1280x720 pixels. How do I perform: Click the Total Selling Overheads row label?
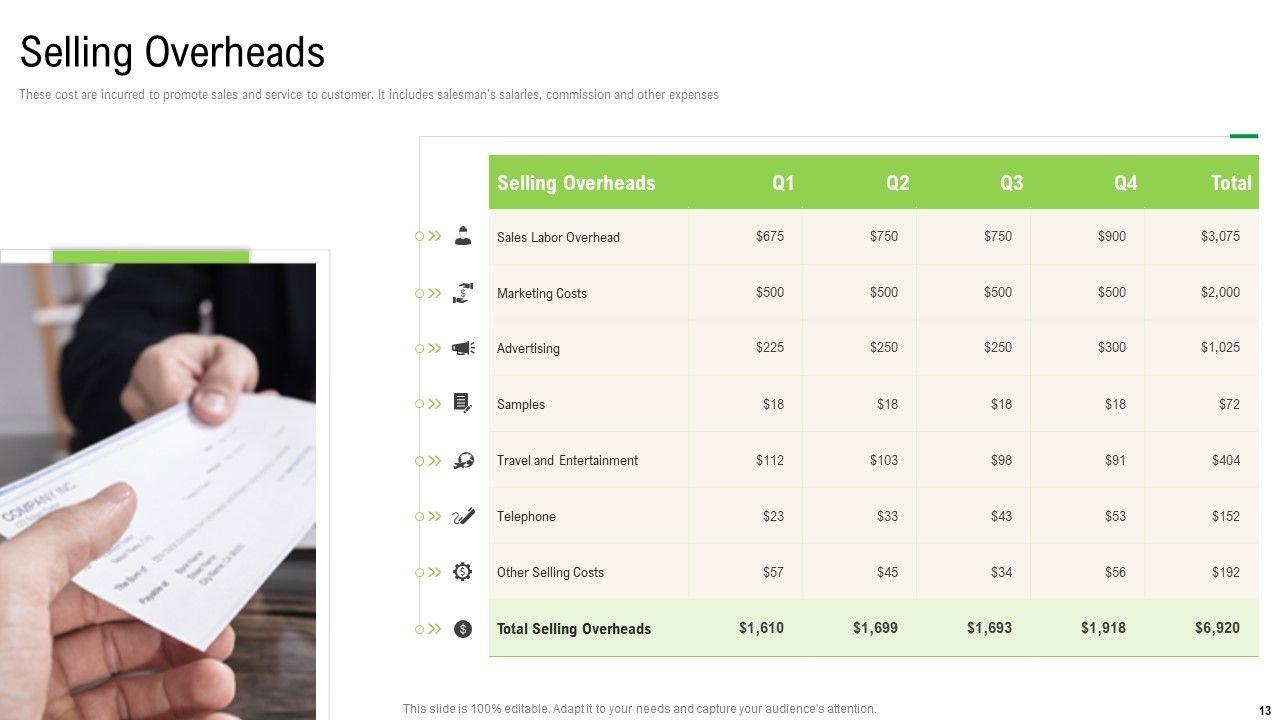[574, 629]
